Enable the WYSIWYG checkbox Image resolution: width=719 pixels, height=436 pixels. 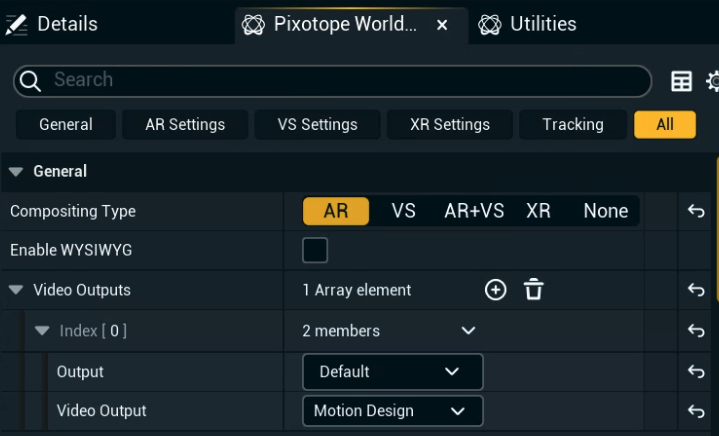coord(315,250)
